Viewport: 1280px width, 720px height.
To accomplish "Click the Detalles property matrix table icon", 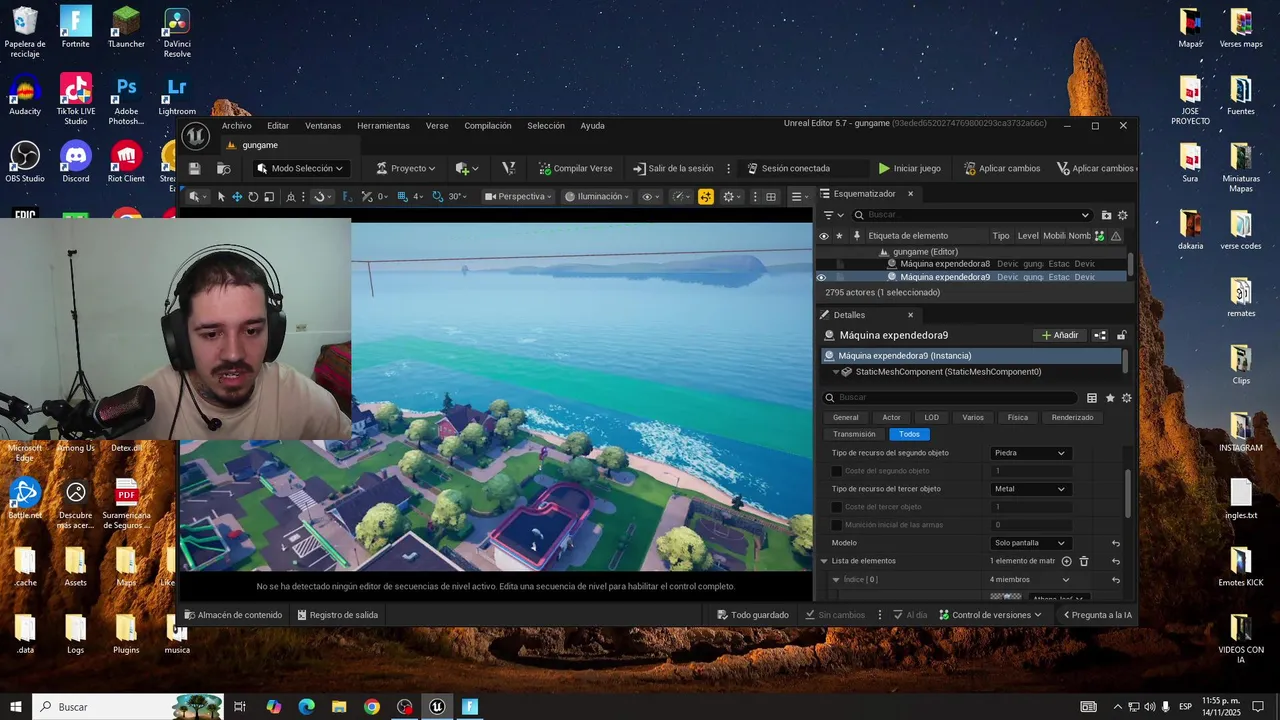I will point(1092,398).
